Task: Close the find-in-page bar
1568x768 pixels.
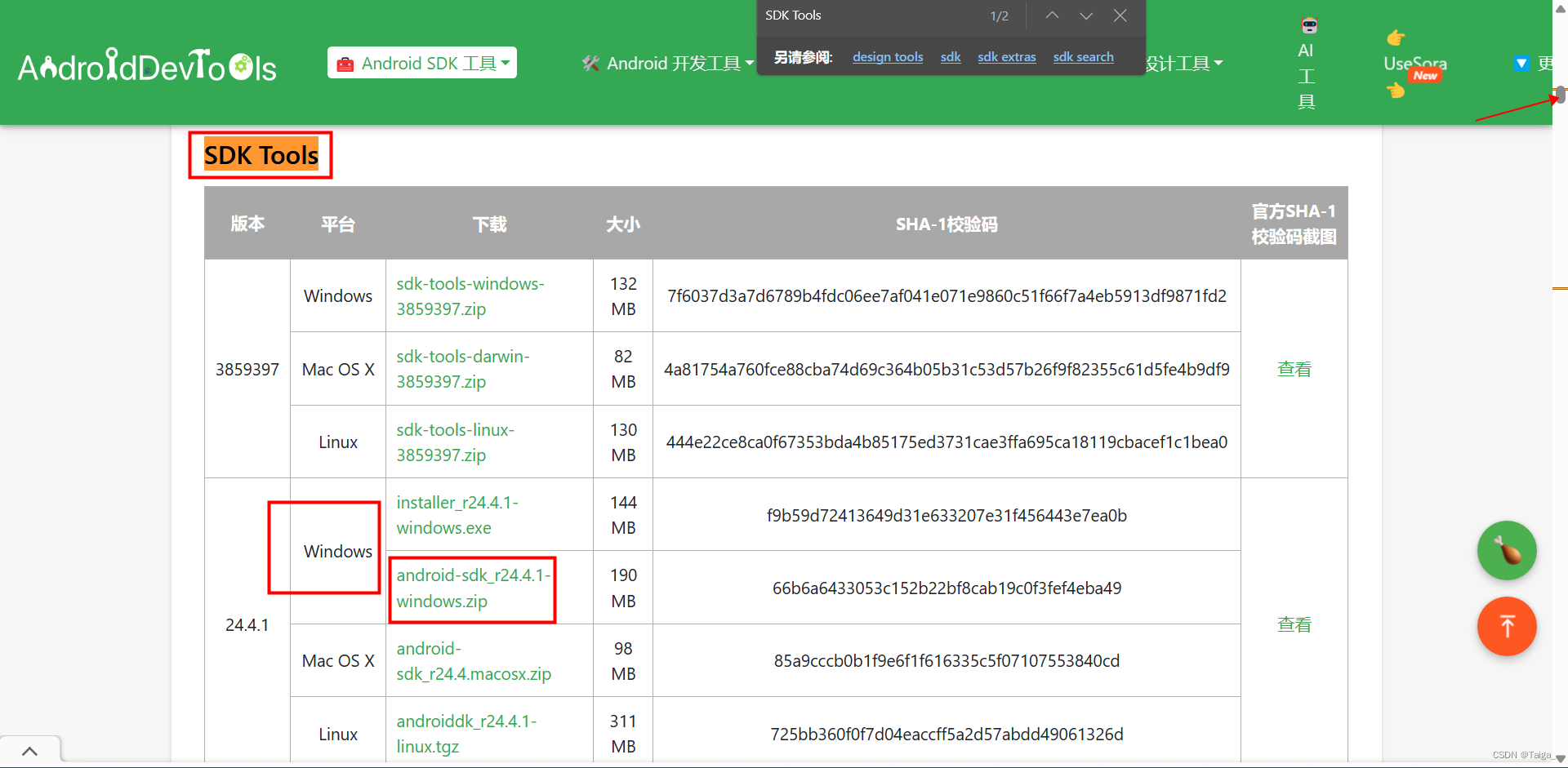Action: 1120,16
